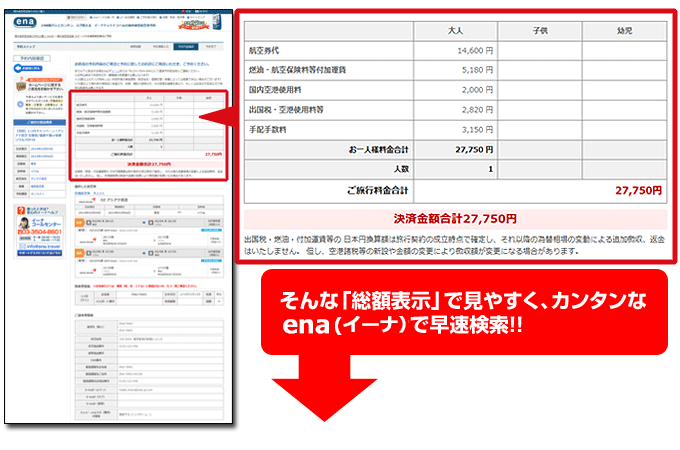Click the 幼児 column header in enlarged table
Image resolution: width=680 pixels, height=450 pixels.
624,31
